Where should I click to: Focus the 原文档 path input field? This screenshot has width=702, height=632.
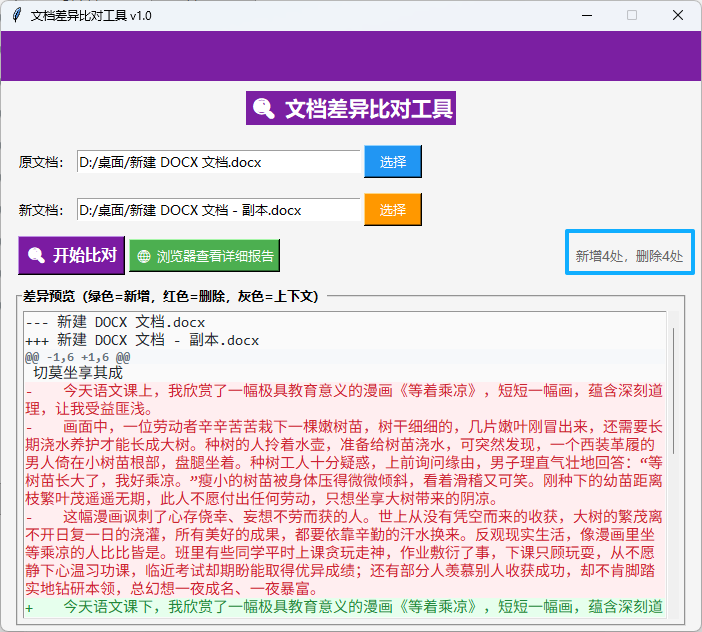[x=218, y=162]
